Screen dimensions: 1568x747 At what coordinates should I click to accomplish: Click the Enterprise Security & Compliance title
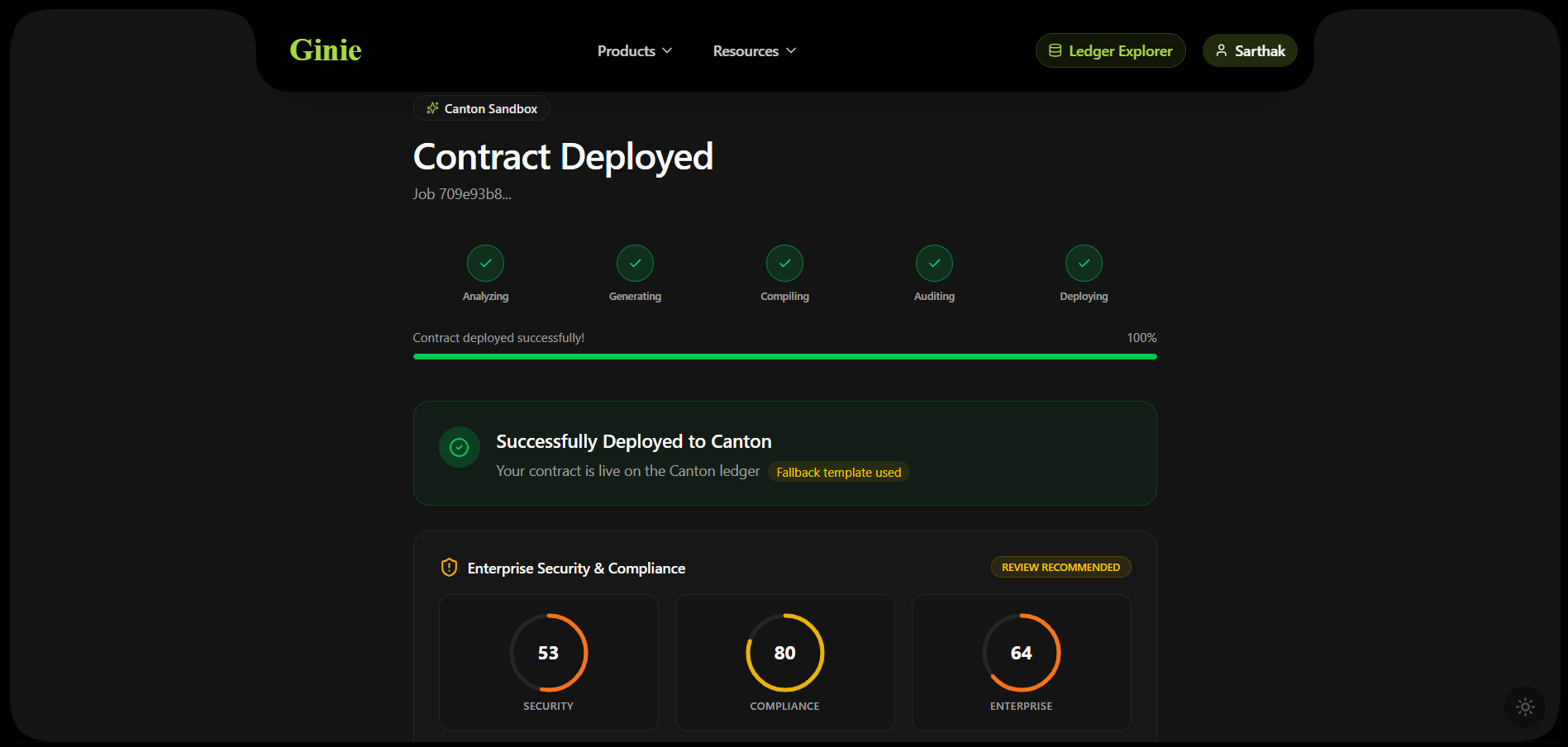(x=576, y=569)
